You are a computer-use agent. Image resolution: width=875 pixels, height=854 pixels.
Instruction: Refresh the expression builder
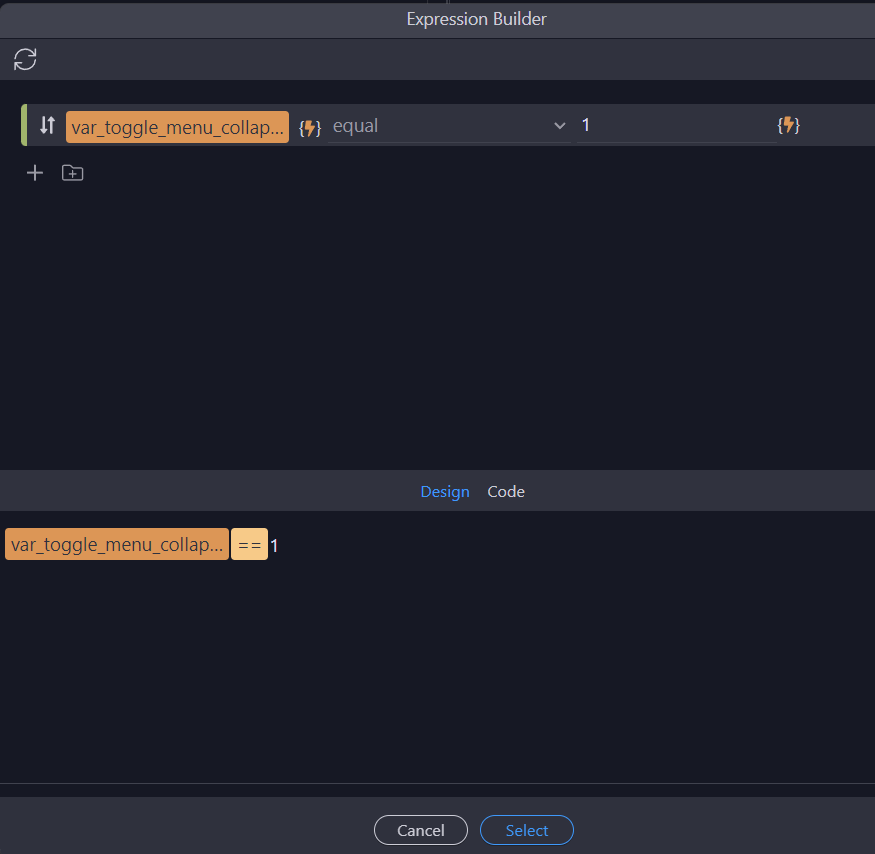click(x=24, y=58)
